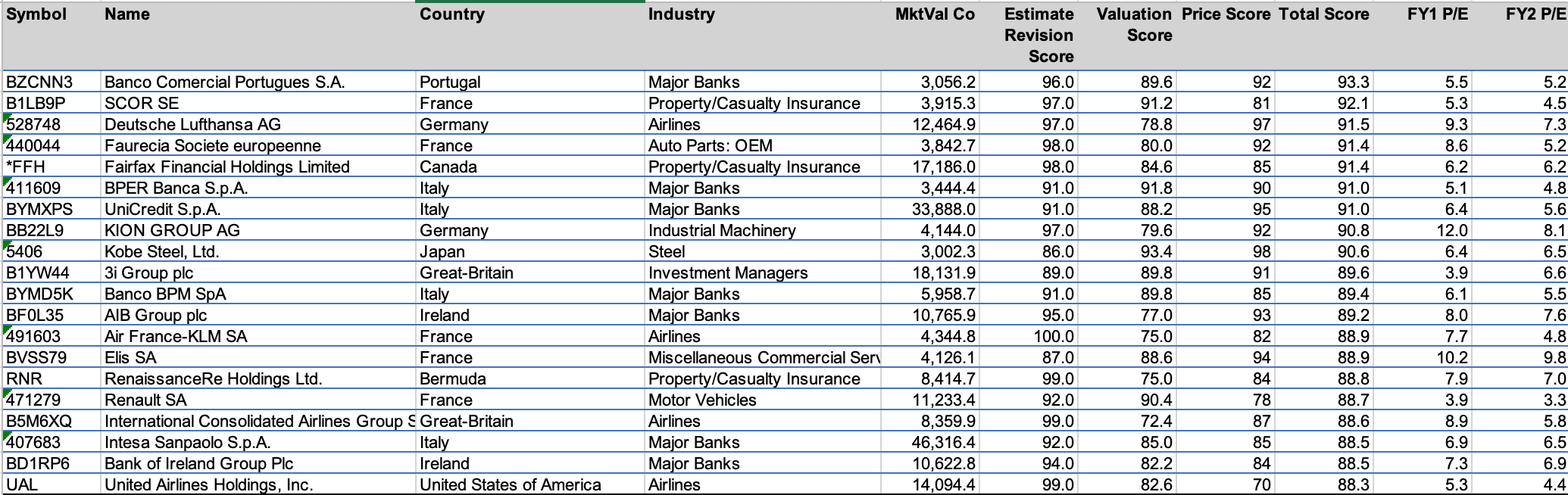Click Banco Comercial Portugues S.A. cell
This screenshot has width=1568, height=495.
[258, 82]
